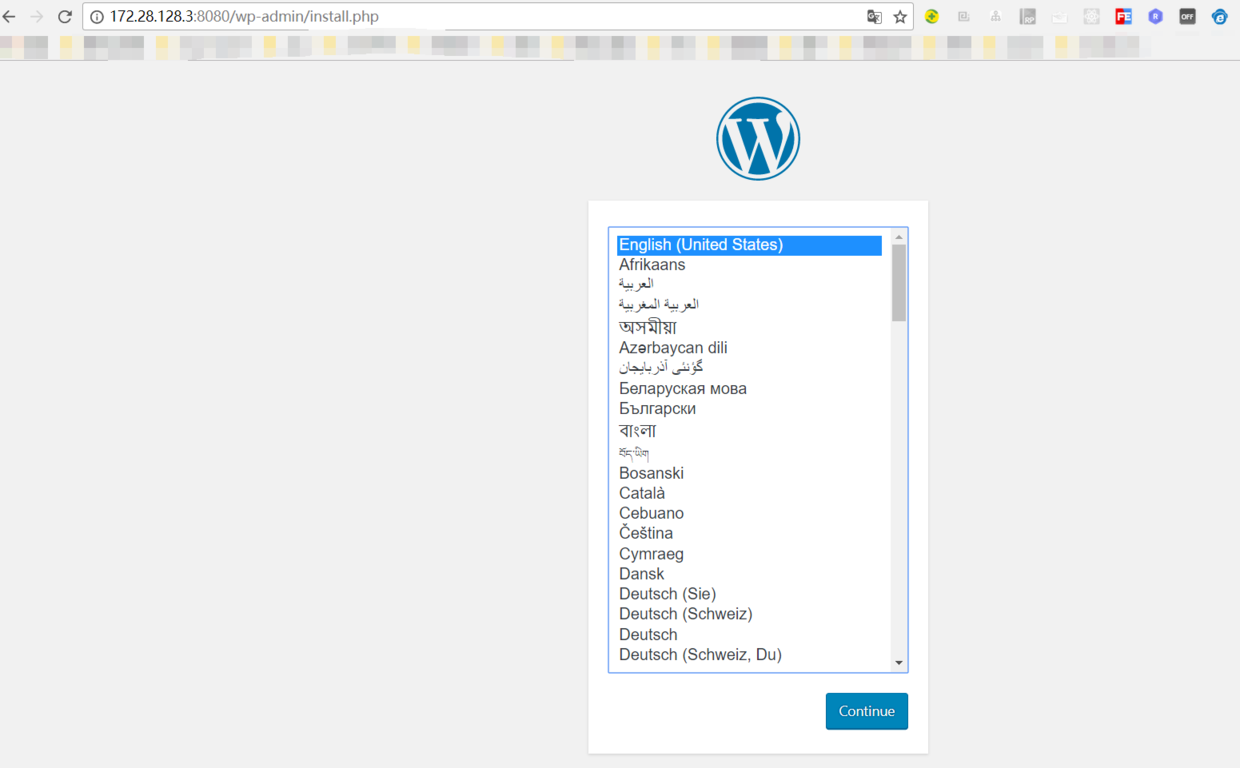Image resolution: width=1240 pixels, height=768 pixels.
Task: Select the Moroccan Arabic العربية المغربية option
Action: tap(749, 304)
